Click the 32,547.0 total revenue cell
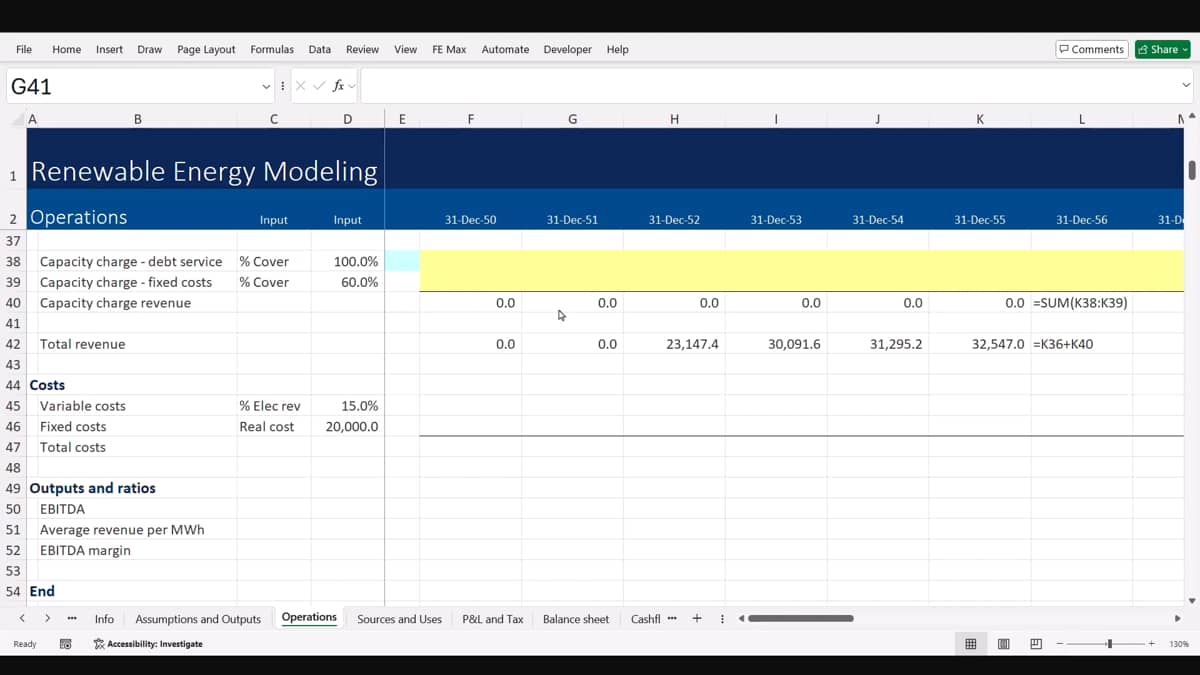Image resolution: width=1200 pixels, height=675 pixels. (x=979, y=344)
